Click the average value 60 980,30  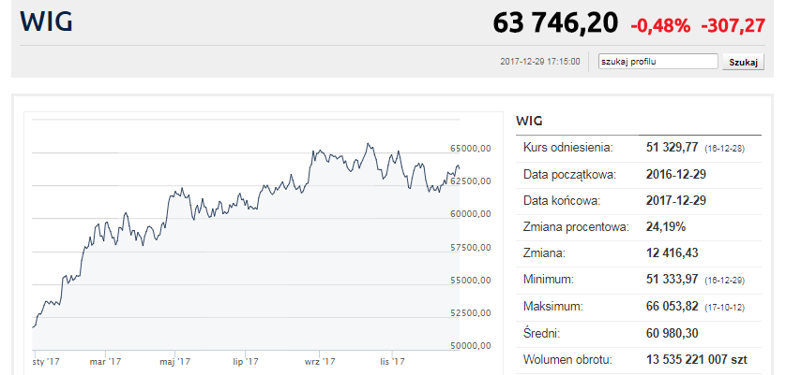point(672,333)
